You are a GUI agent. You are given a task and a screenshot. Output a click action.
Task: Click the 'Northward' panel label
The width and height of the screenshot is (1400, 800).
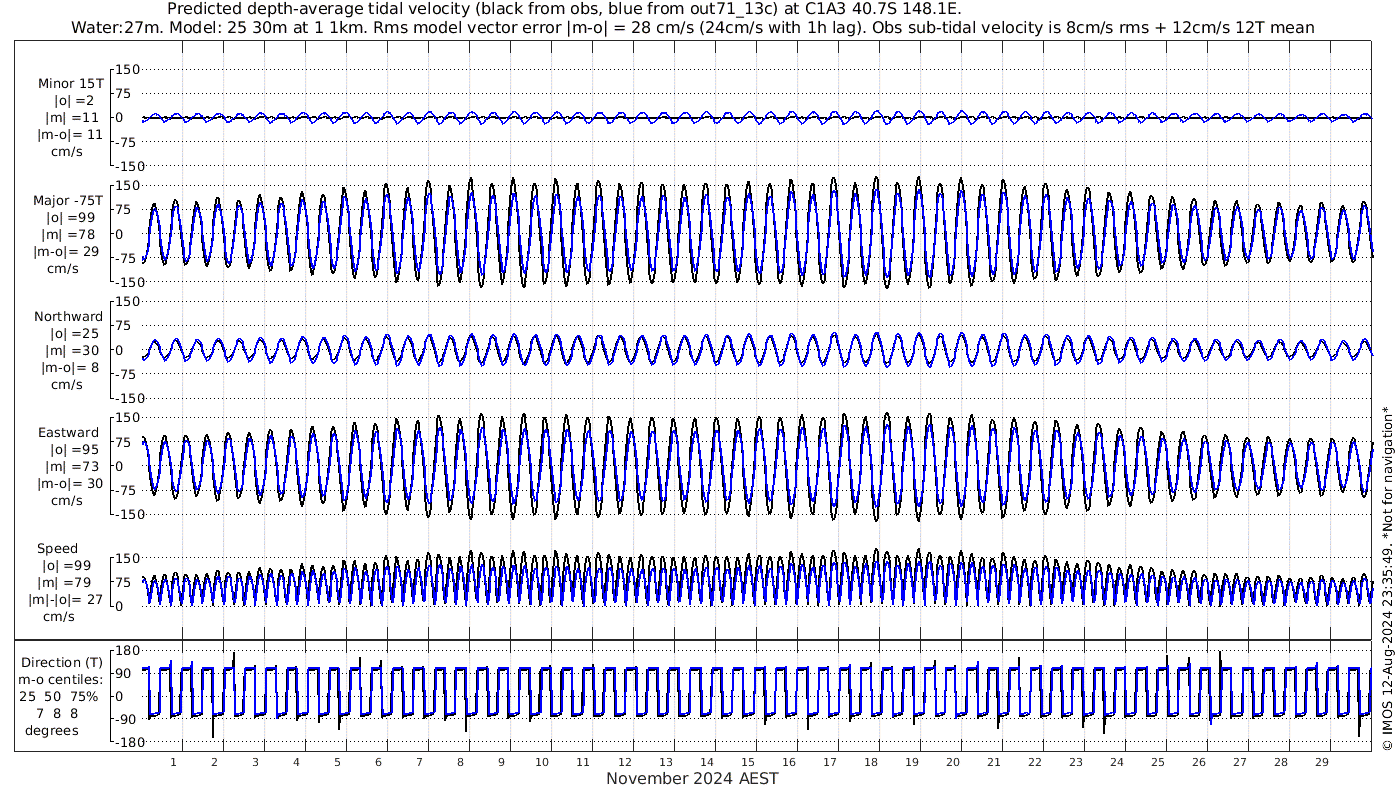pyautogui.click(x=68, y=317)
